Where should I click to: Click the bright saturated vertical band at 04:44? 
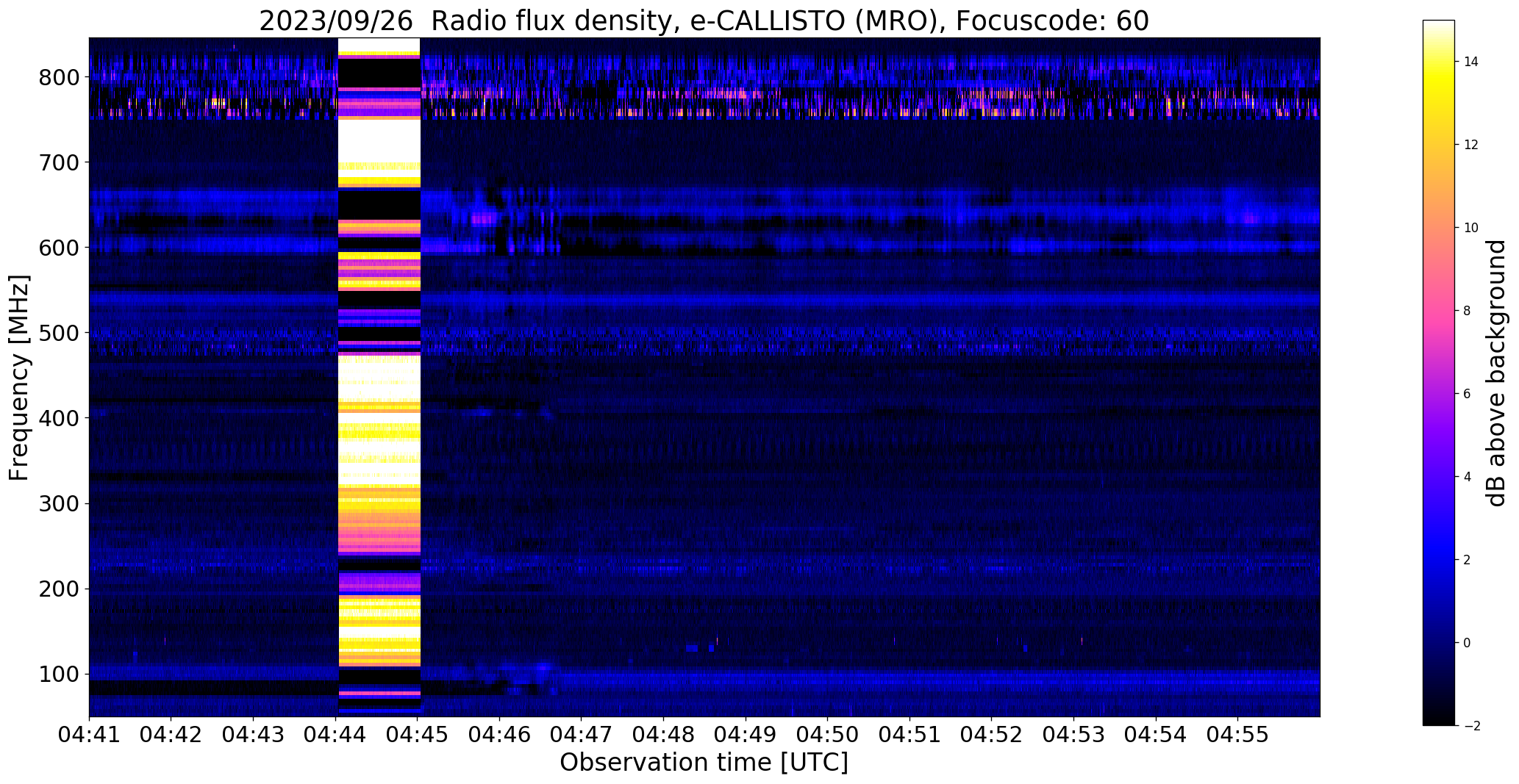click(379, 376)
